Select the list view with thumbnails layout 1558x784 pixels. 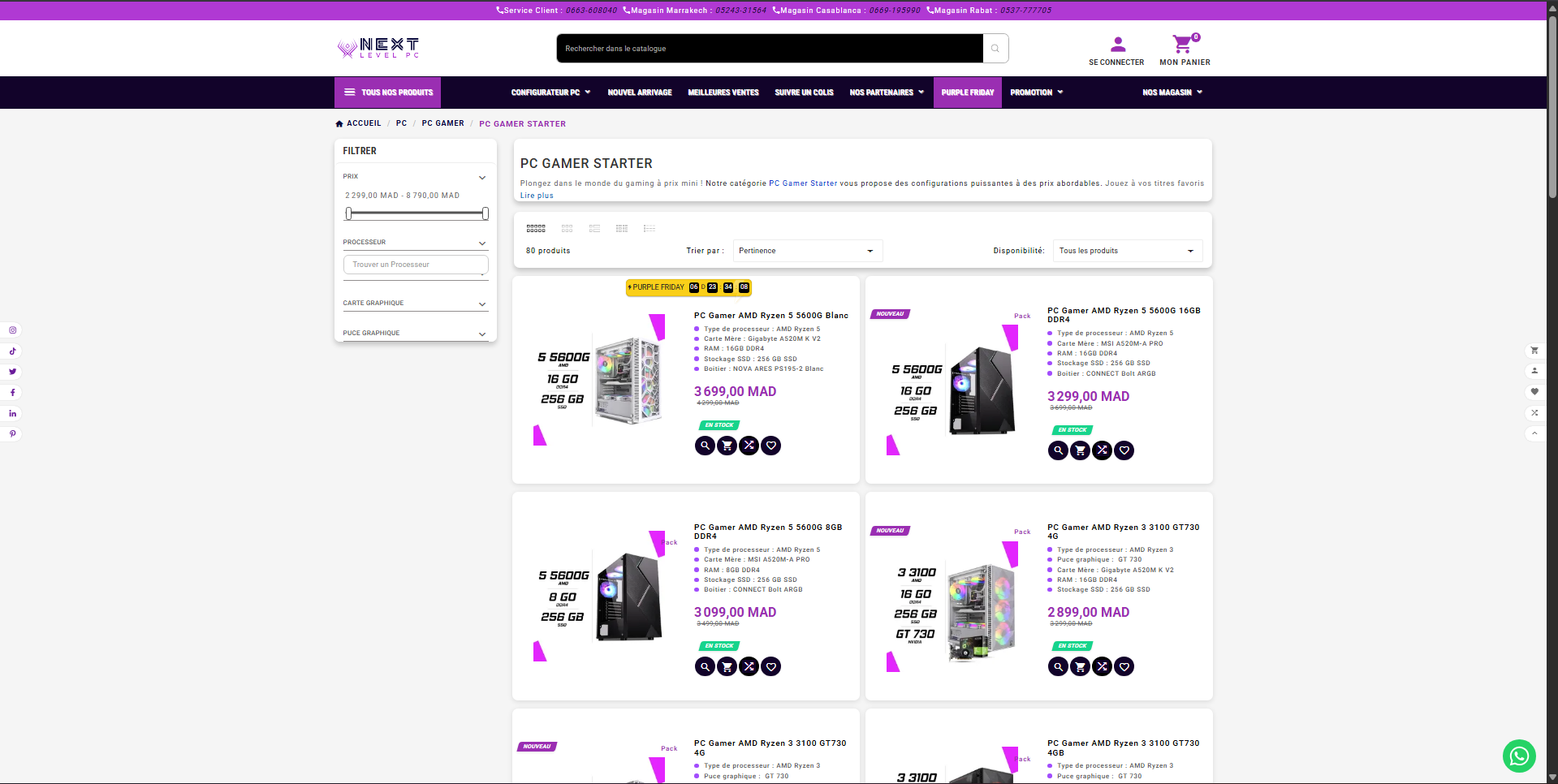594,229
